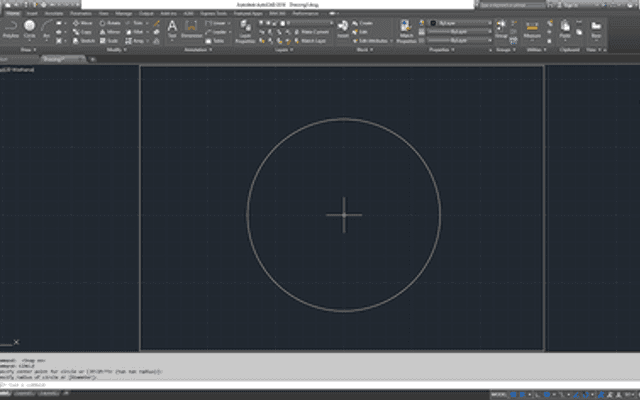Viewport: 640px width, 400px height.
Task: Click the Copy tool
Action: point(82,32)
